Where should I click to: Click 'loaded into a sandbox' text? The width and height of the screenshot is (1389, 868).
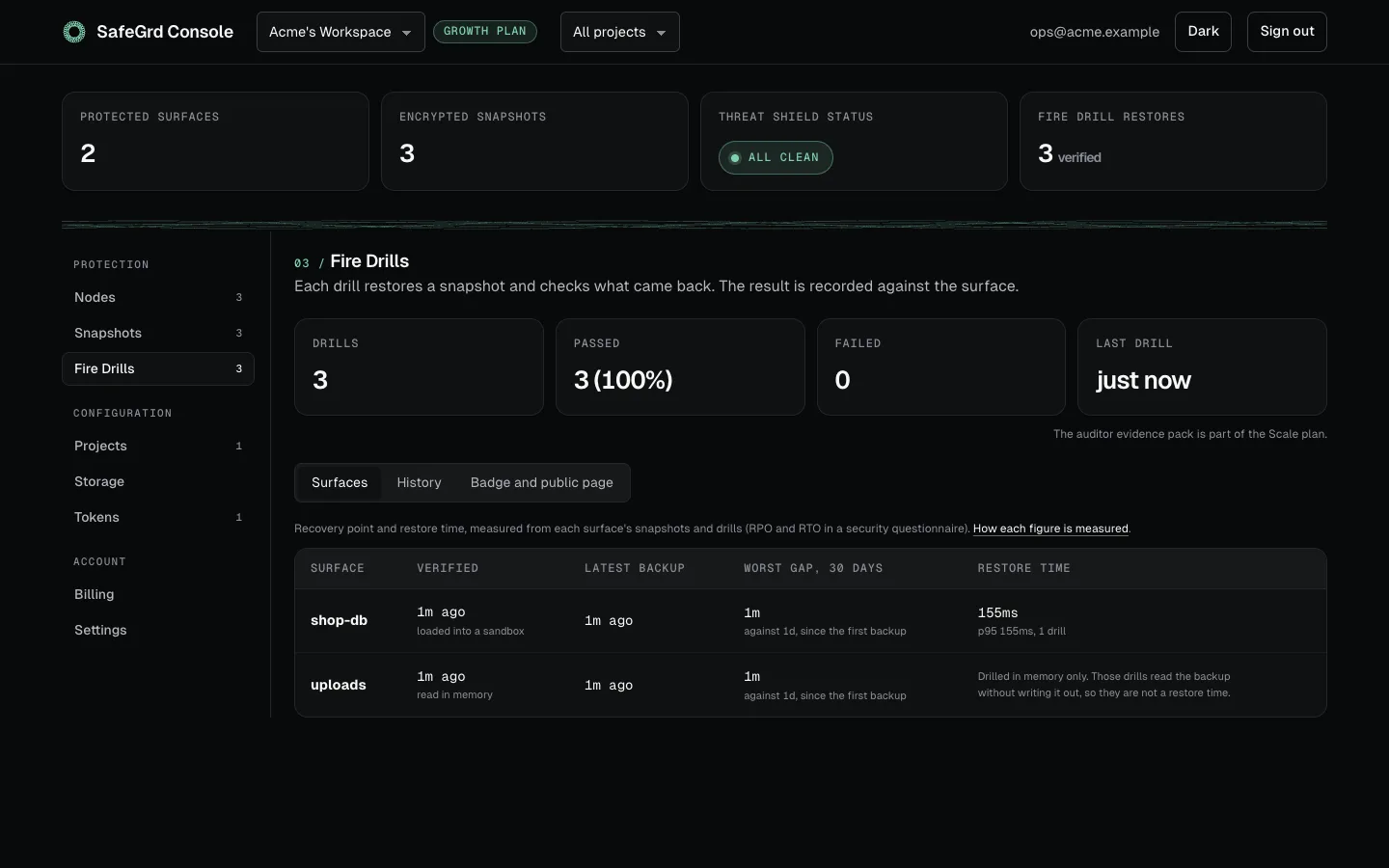[471, 631]
